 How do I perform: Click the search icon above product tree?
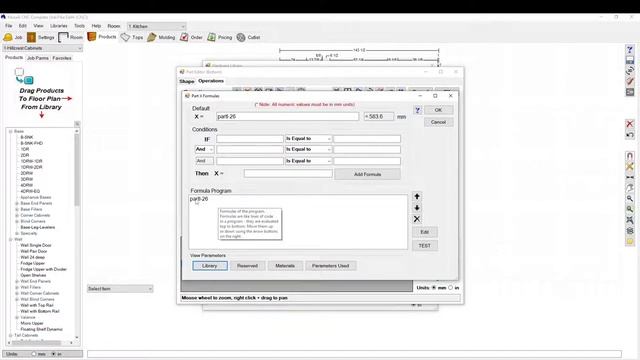click(x=77, y=124)
